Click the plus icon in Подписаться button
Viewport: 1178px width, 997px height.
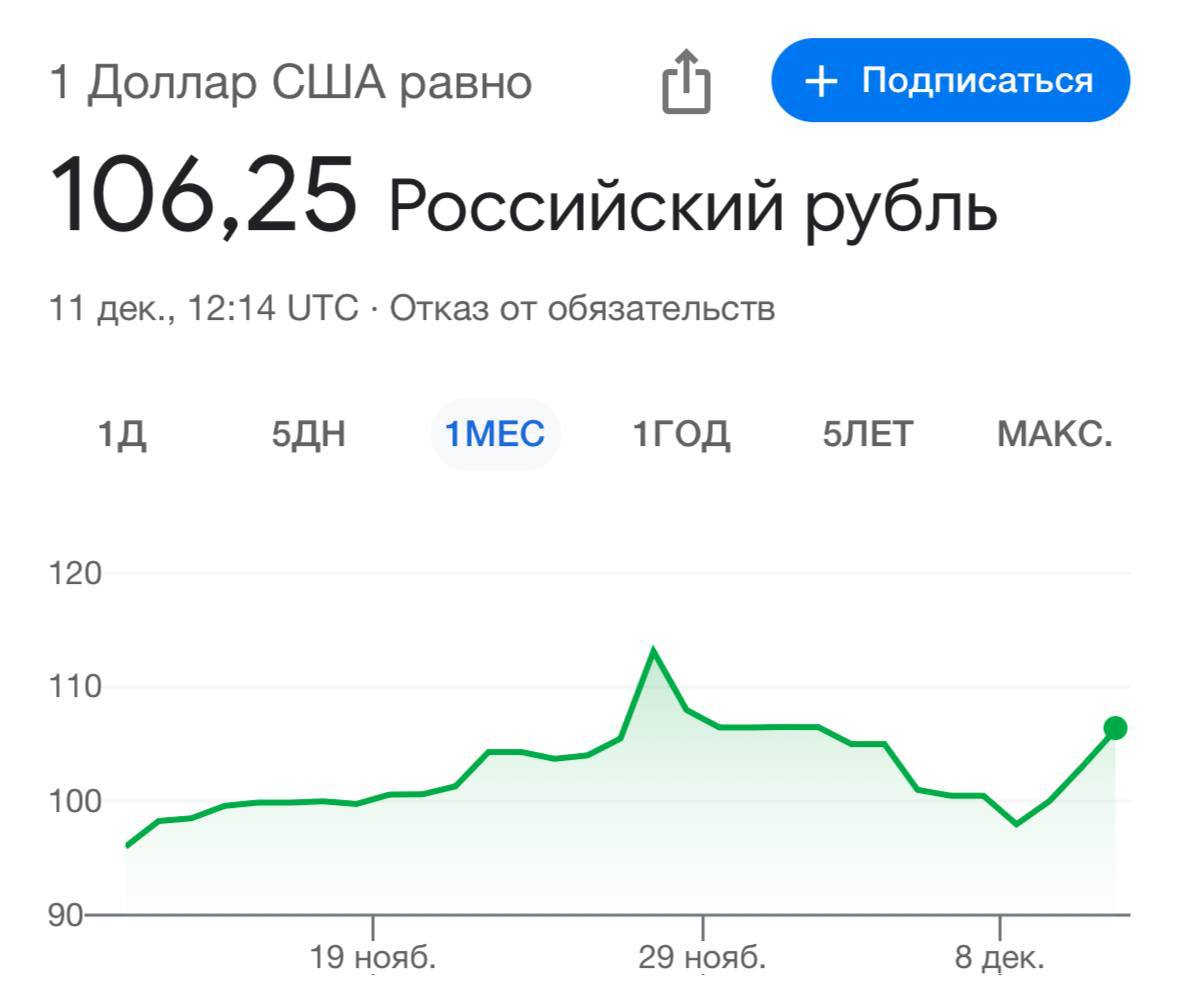[x=820, y=82]
